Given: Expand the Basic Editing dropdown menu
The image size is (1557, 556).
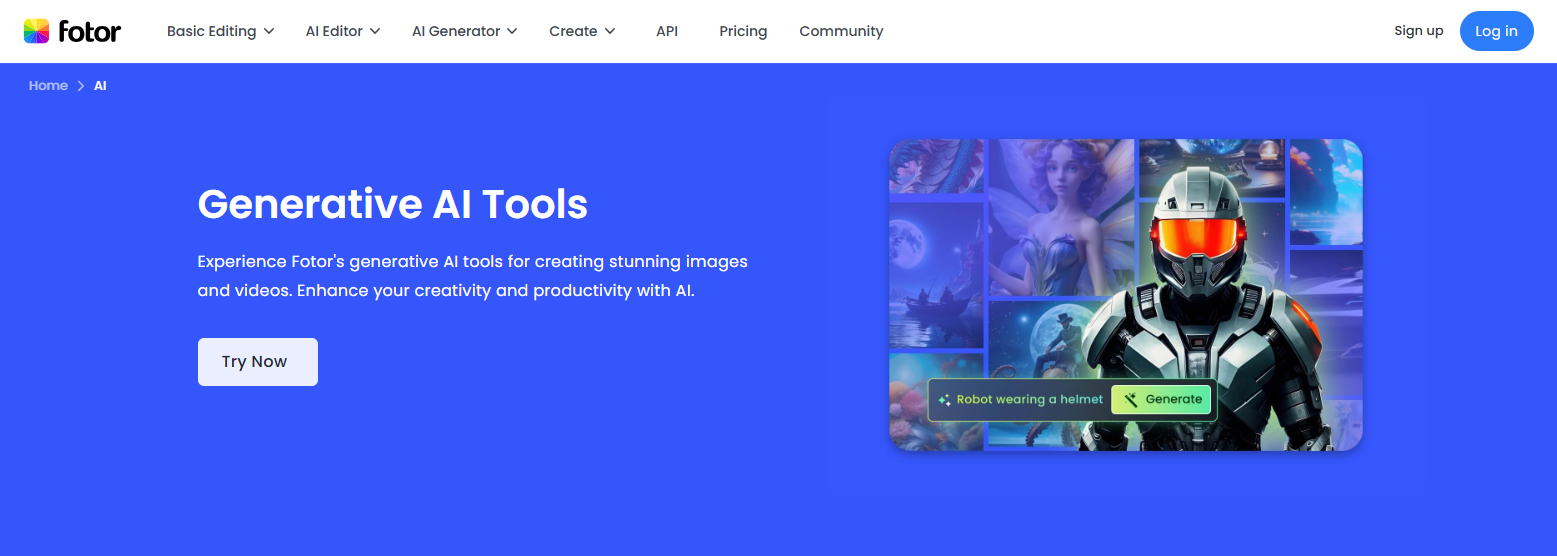Looking at the screenshot, I should (x=220, y=31).
